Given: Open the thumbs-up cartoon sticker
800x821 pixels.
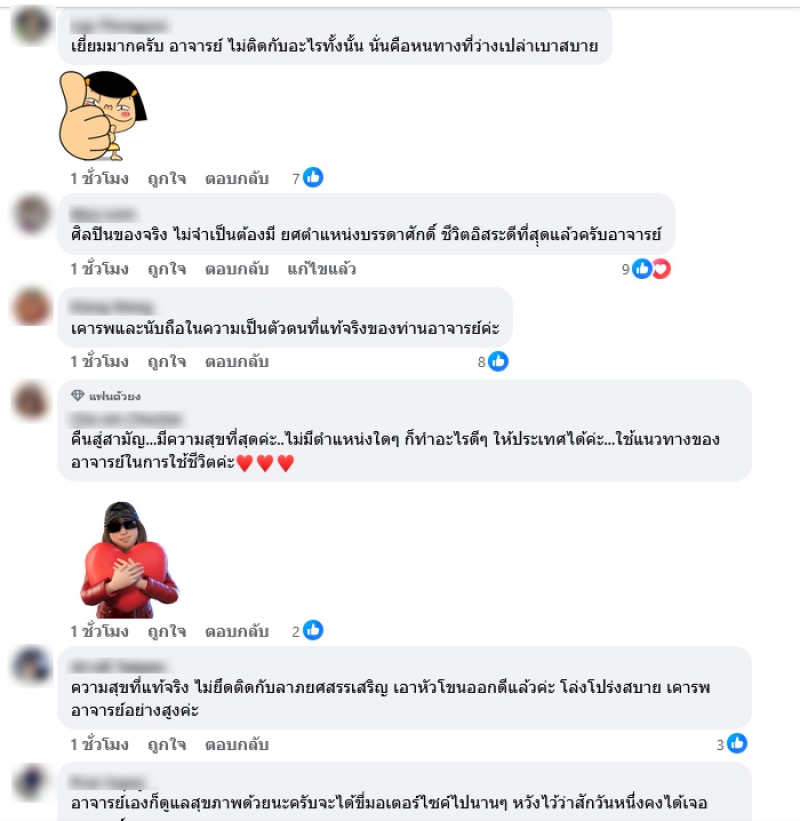Looking at the screenshot, I should [103, 115].
